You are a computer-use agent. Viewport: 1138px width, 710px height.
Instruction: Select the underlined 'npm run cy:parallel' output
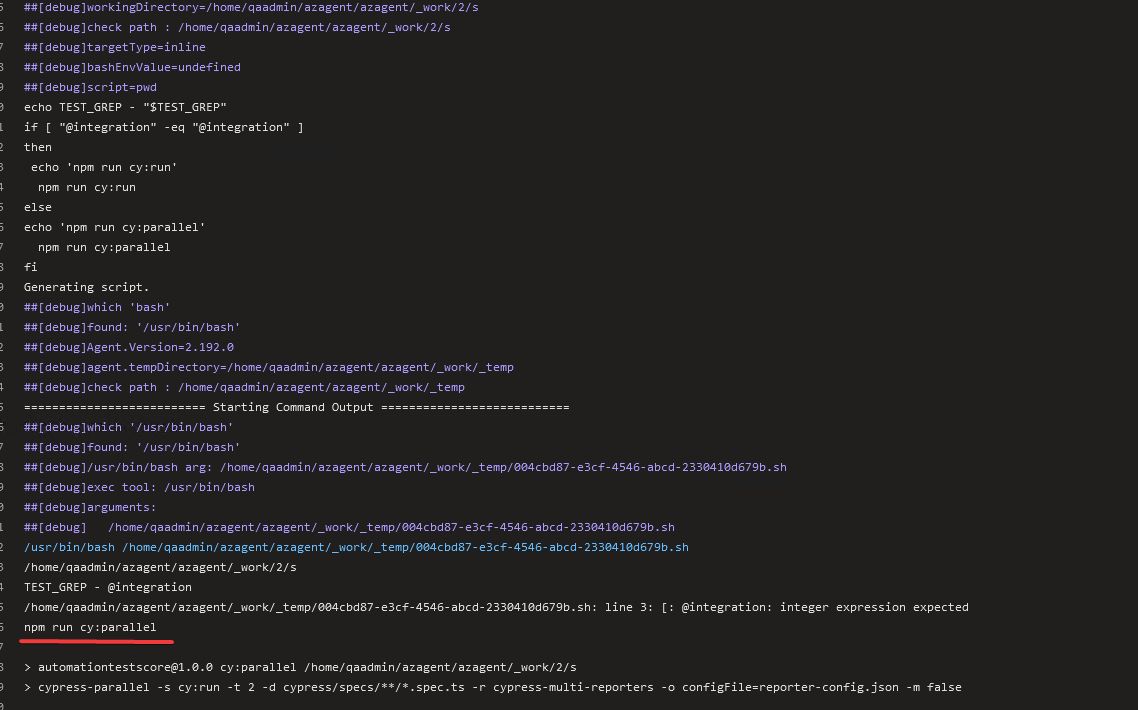click(90, 627)
